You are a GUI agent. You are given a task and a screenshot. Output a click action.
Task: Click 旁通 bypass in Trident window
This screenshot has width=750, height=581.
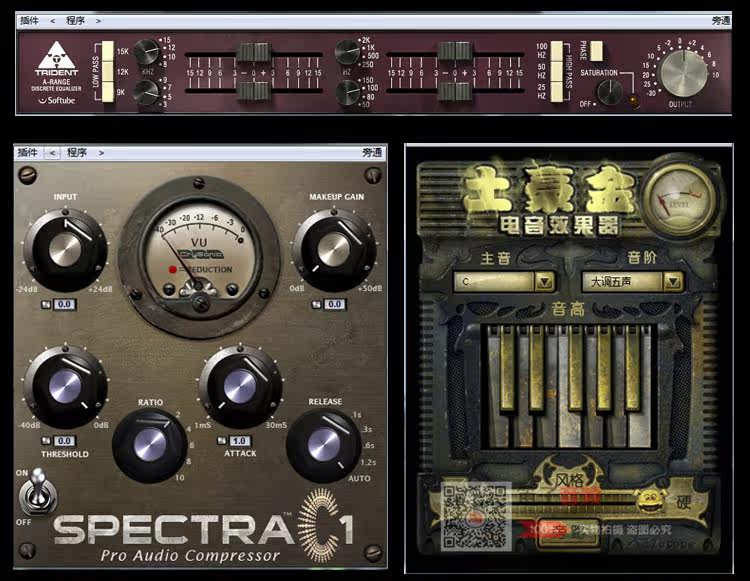point(721,21)
